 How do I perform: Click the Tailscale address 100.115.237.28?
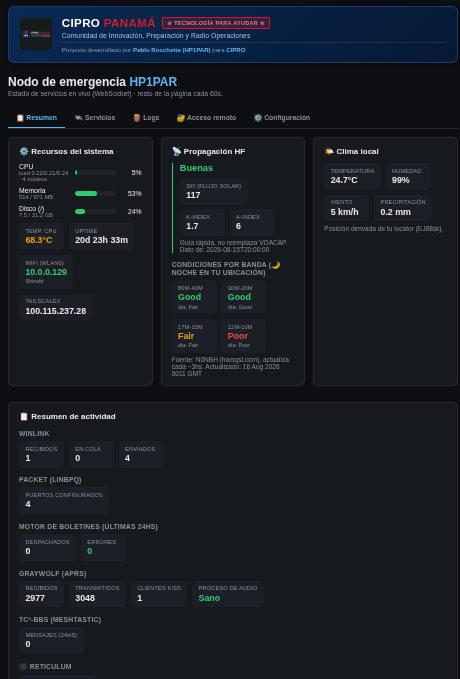[x=56, y=311]
